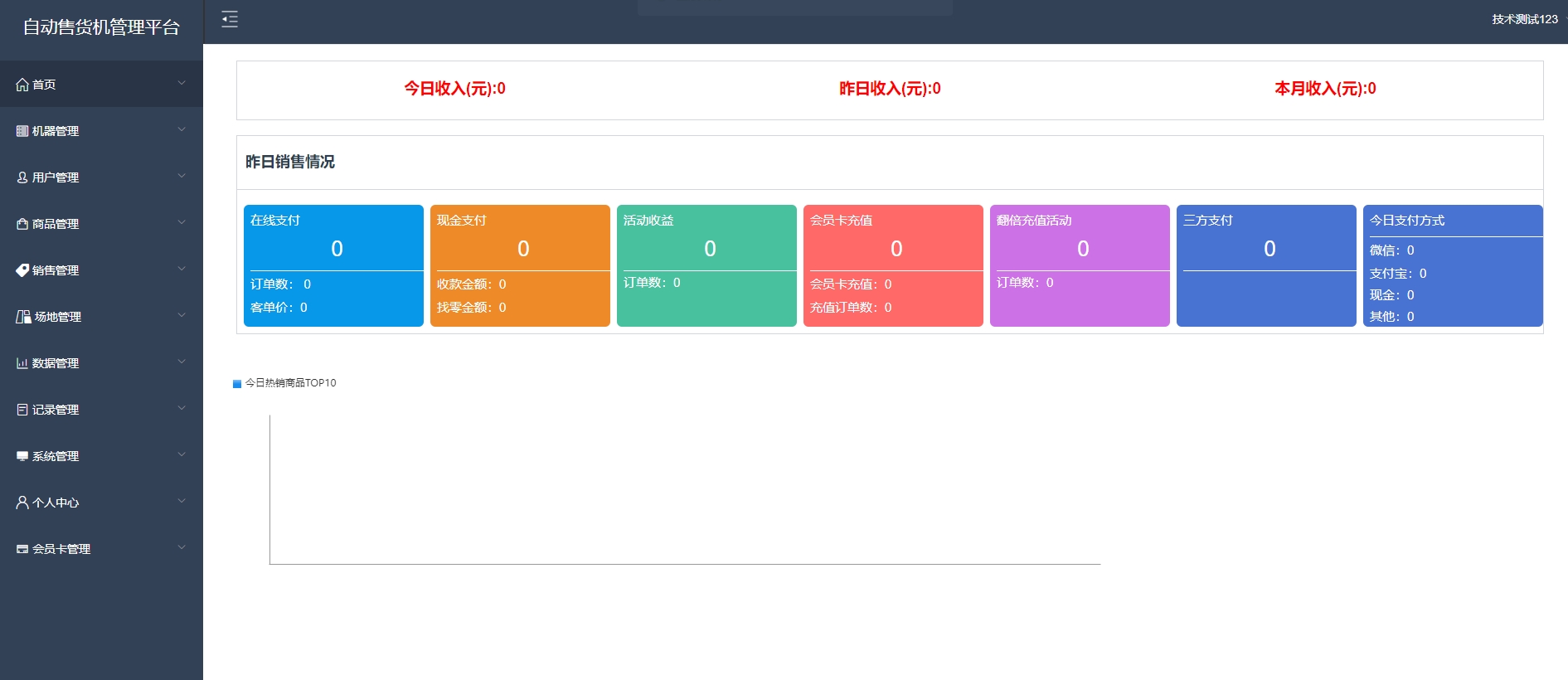Screen dimensions: 1568x680
Task: Click the tag icon beside 销售管理
Action: point(22,270)
